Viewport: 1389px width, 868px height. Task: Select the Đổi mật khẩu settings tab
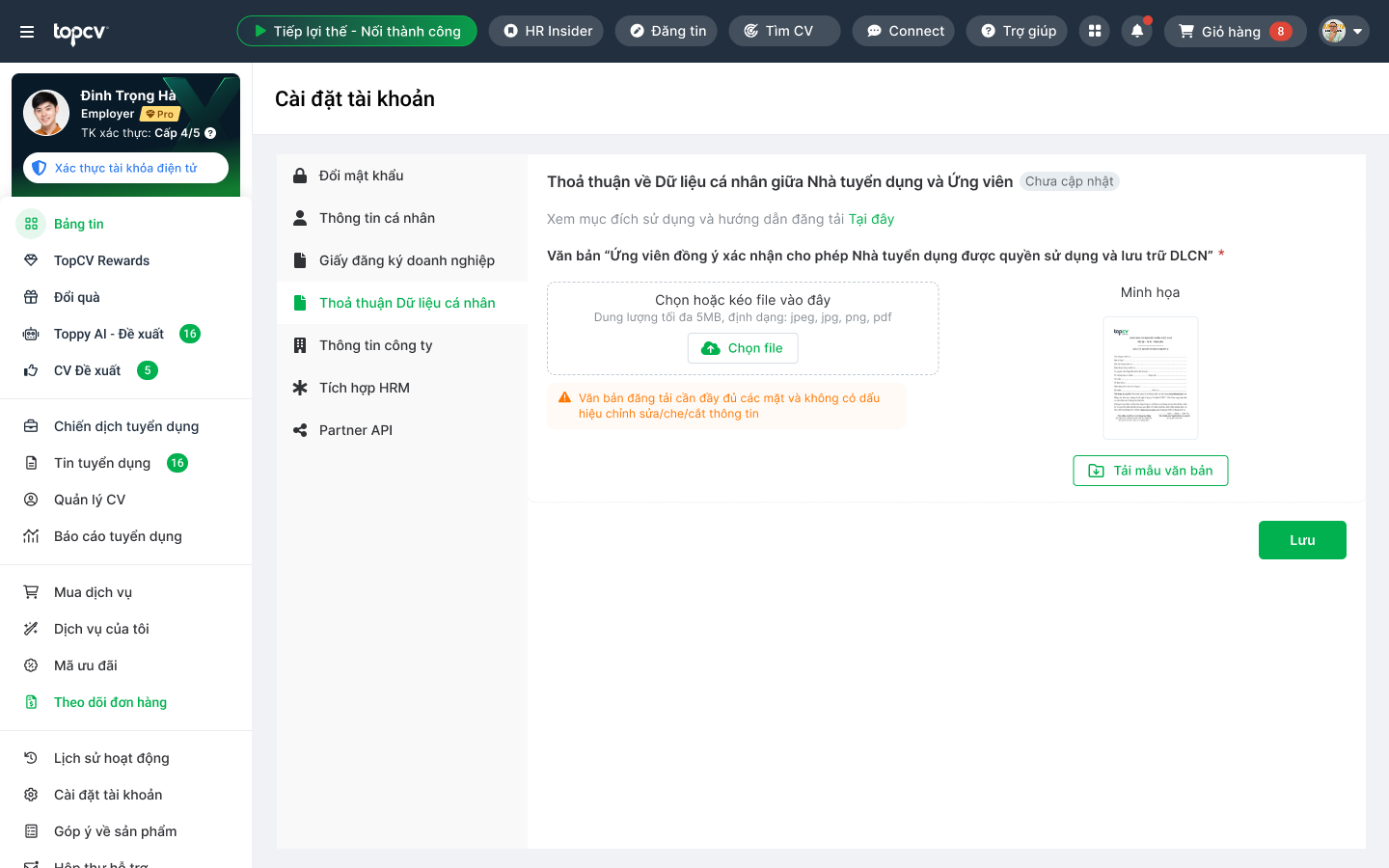pyautogui.click(x=402, y=176)
